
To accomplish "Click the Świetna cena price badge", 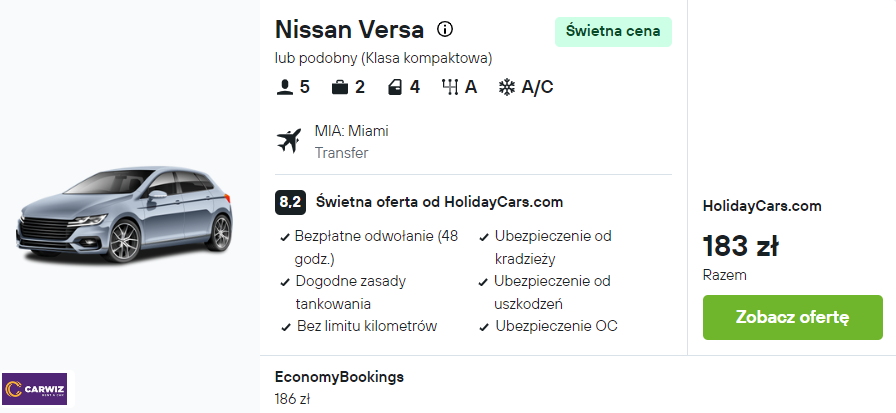I will pyautogui.click(x=613, y=31).
